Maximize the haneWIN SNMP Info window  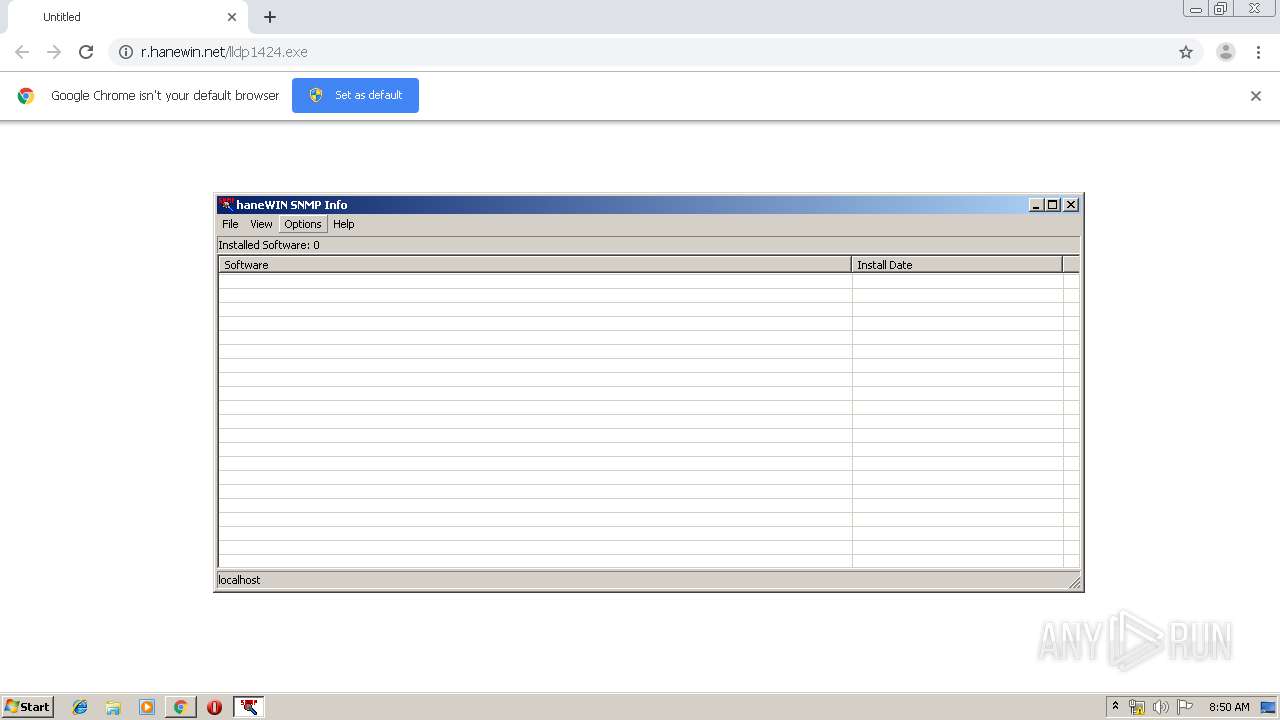coord(1052,204)
